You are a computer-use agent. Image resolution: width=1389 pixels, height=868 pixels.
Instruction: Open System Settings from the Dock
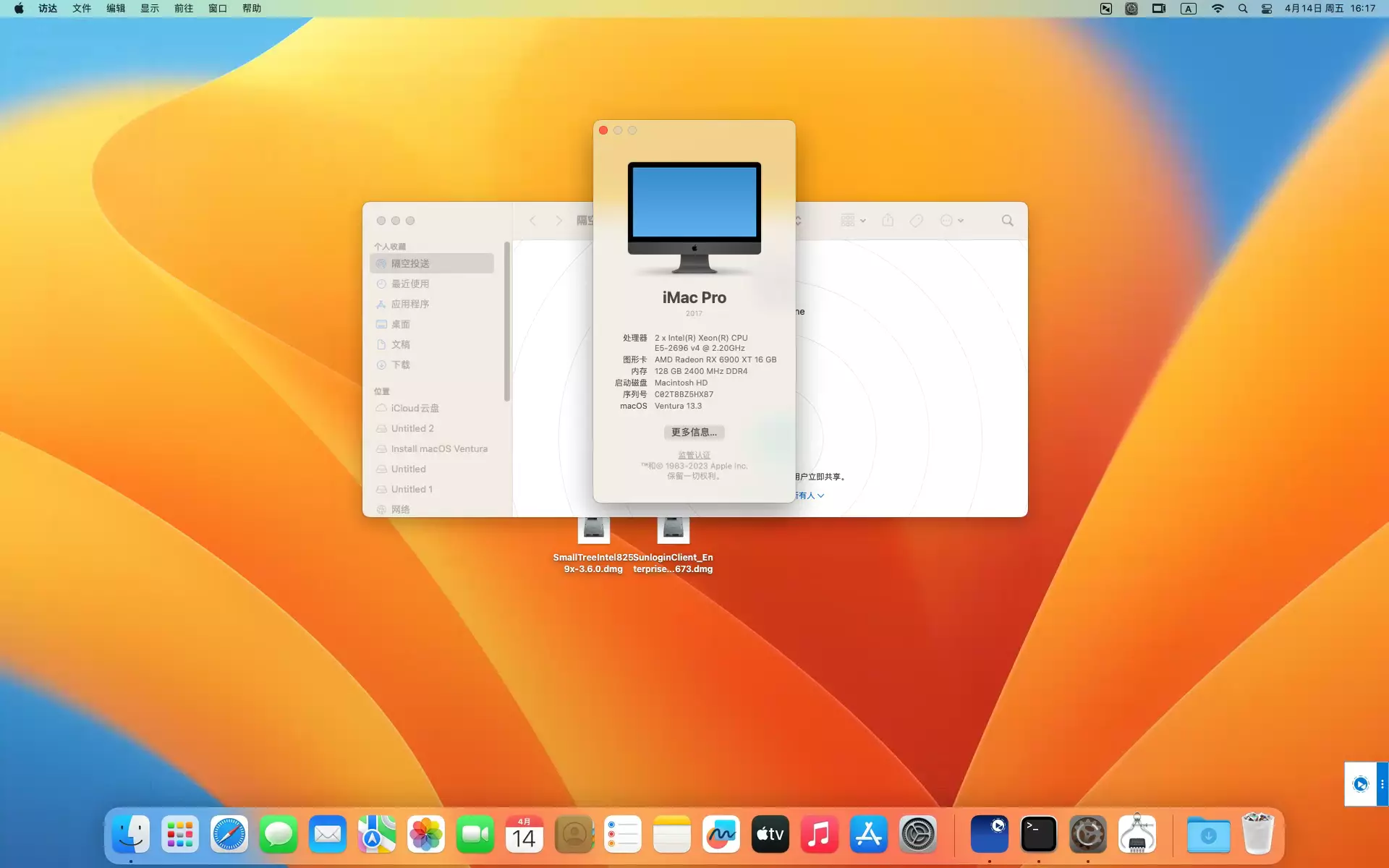pyautogui.click(x=918, y=834)
